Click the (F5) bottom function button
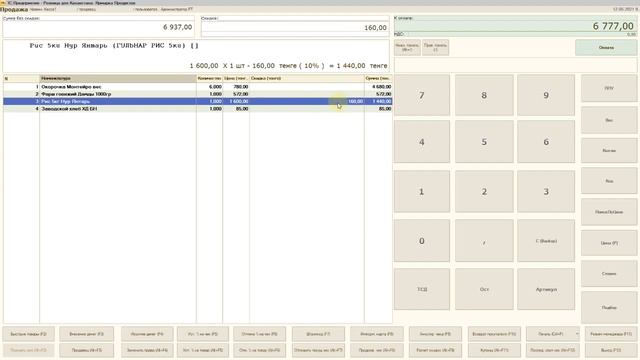Image resolution: width=640 pixels, height=360 pixels. pos(203,334)
